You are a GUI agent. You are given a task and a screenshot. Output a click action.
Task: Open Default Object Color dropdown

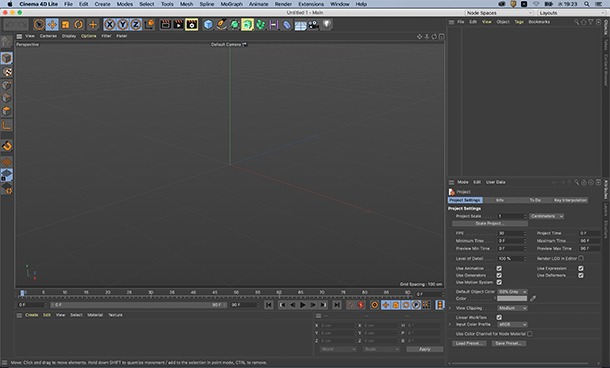(512, 292)
